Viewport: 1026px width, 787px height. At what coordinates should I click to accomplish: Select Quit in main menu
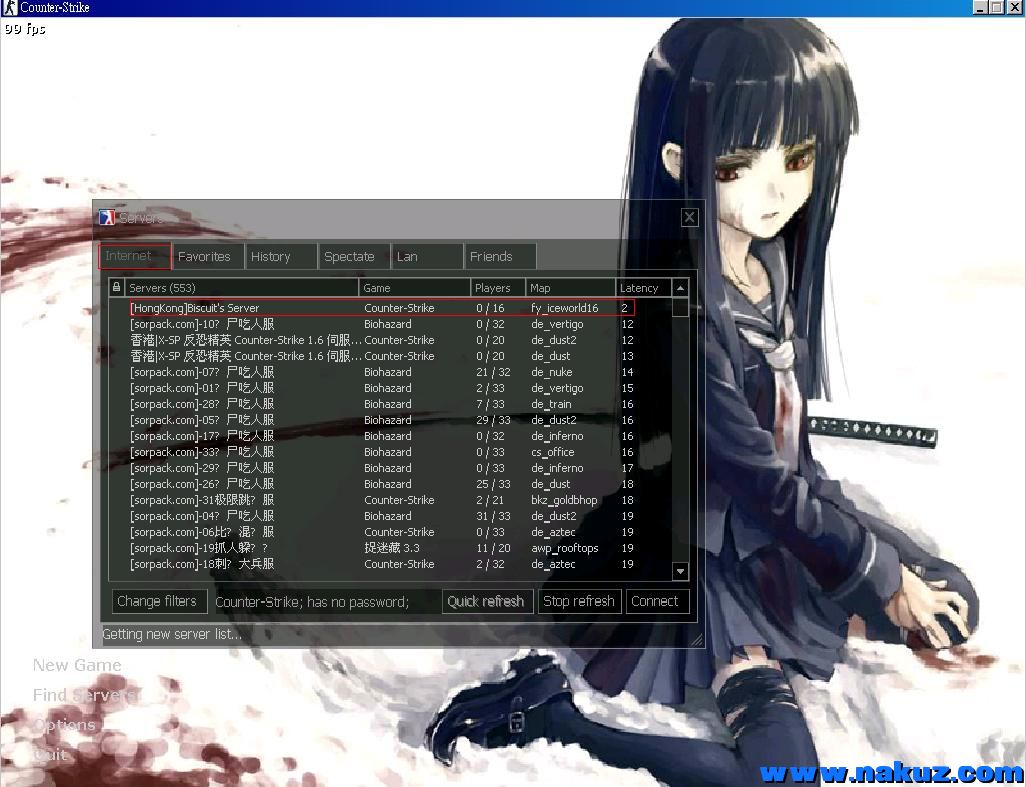click(50, 754)
